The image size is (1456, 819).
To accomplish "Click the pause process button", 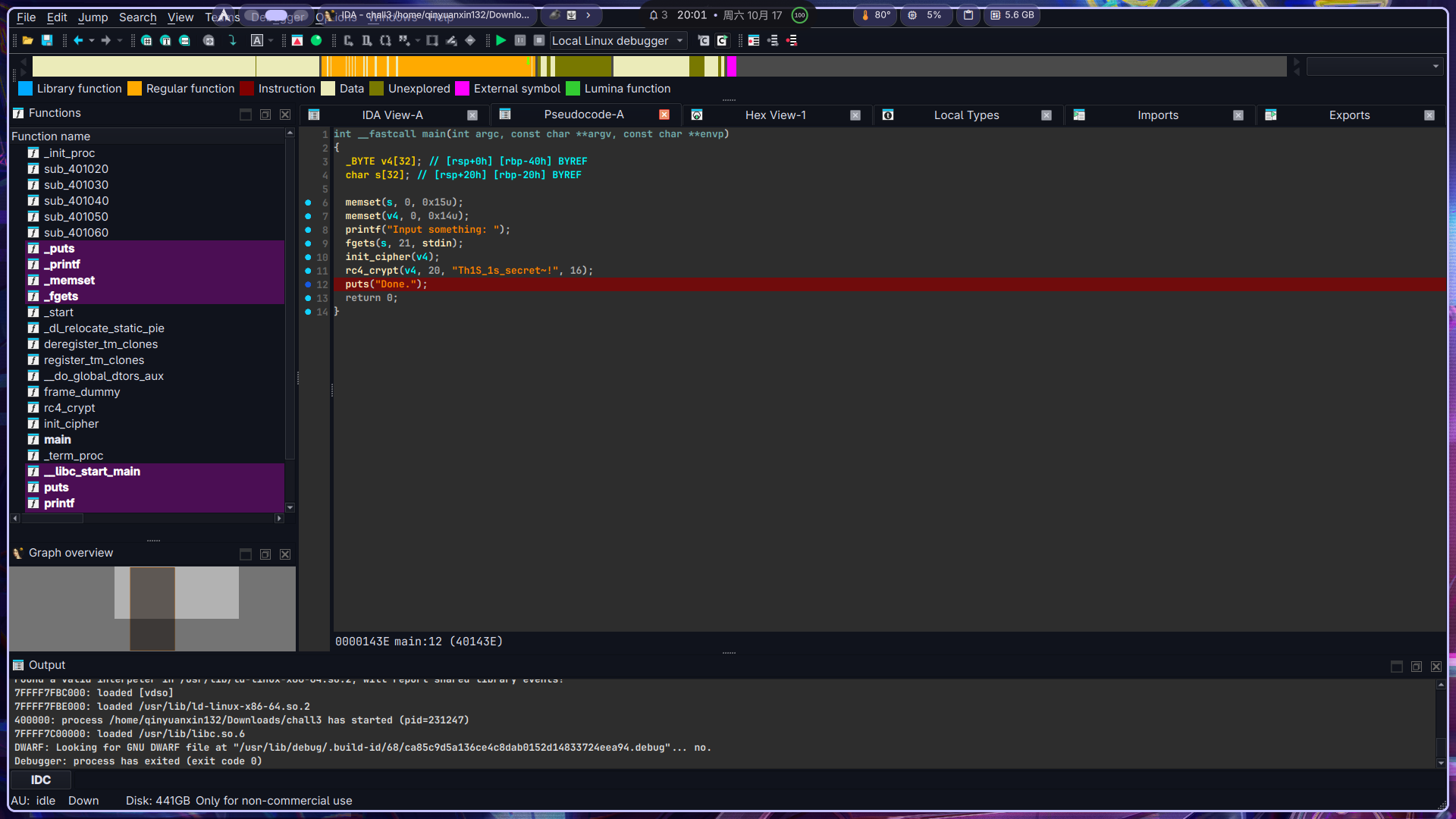I will tap(520, 41).
